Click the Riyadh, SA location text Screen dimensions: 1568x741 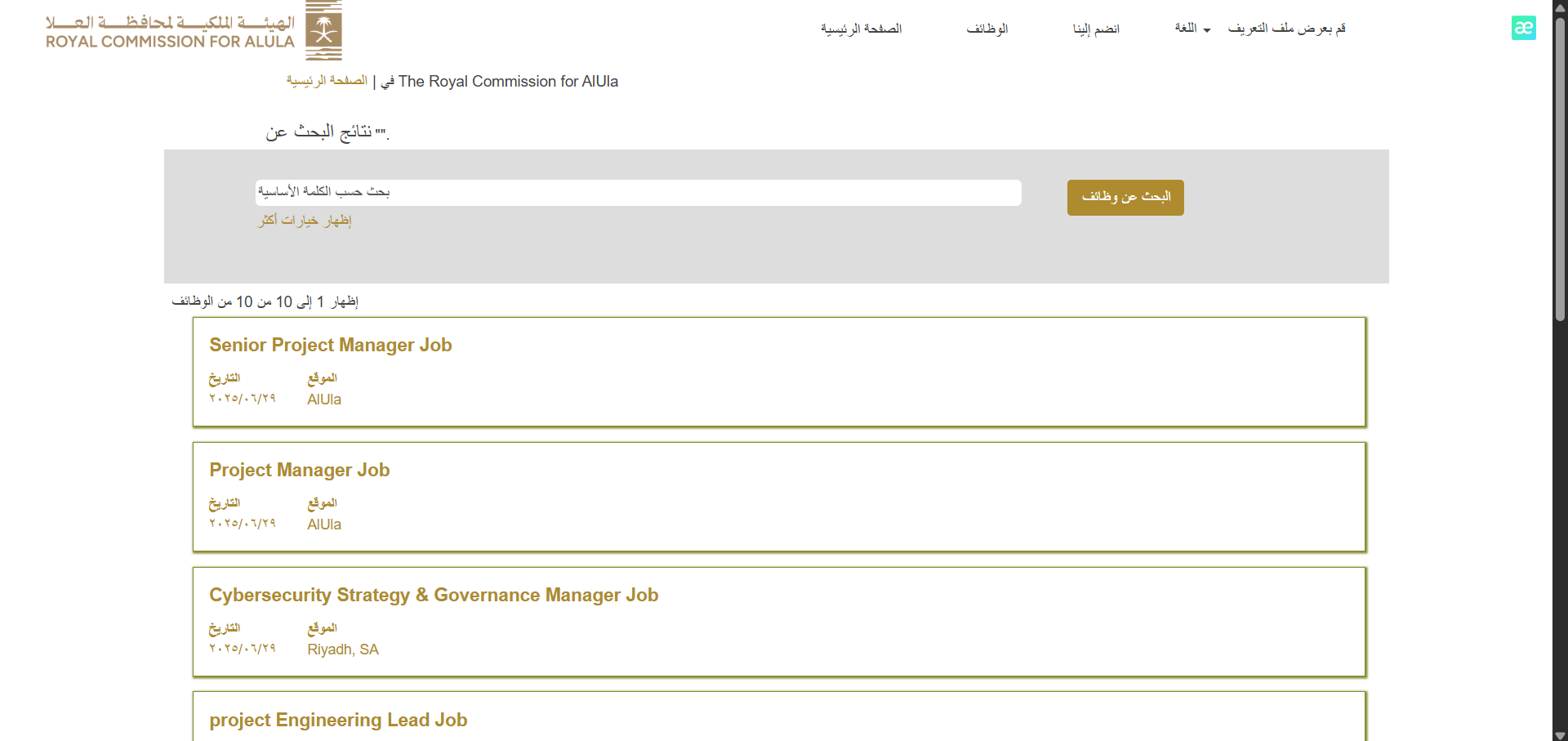point(343,649)
